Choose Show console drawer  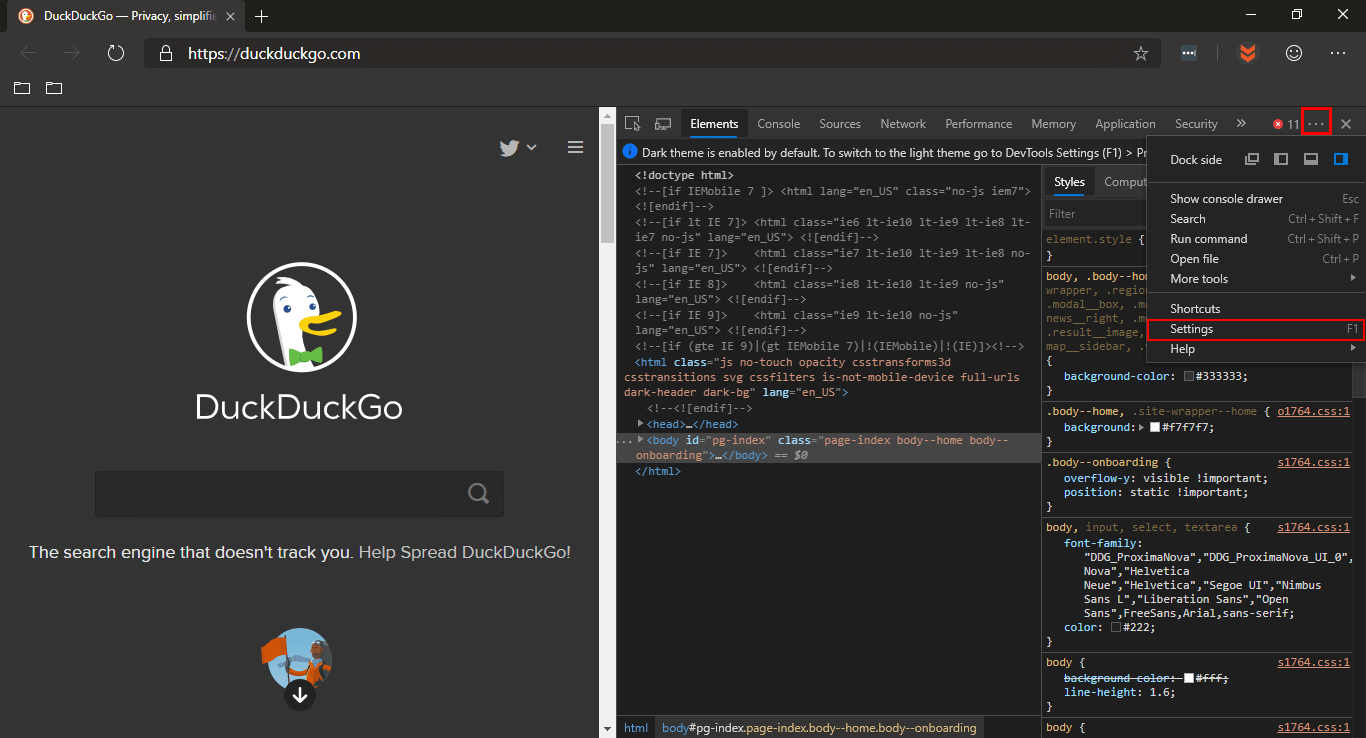(1256, 199)
